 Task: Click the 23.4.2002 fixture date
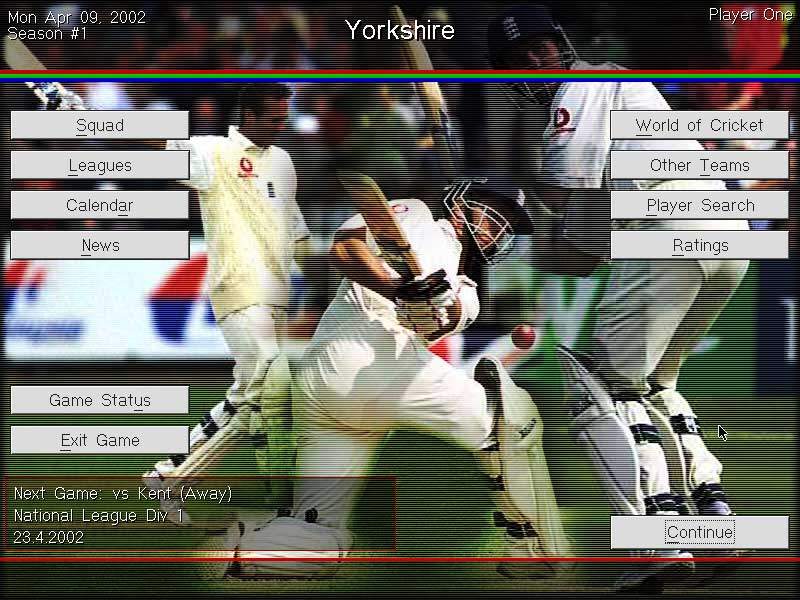48,537
